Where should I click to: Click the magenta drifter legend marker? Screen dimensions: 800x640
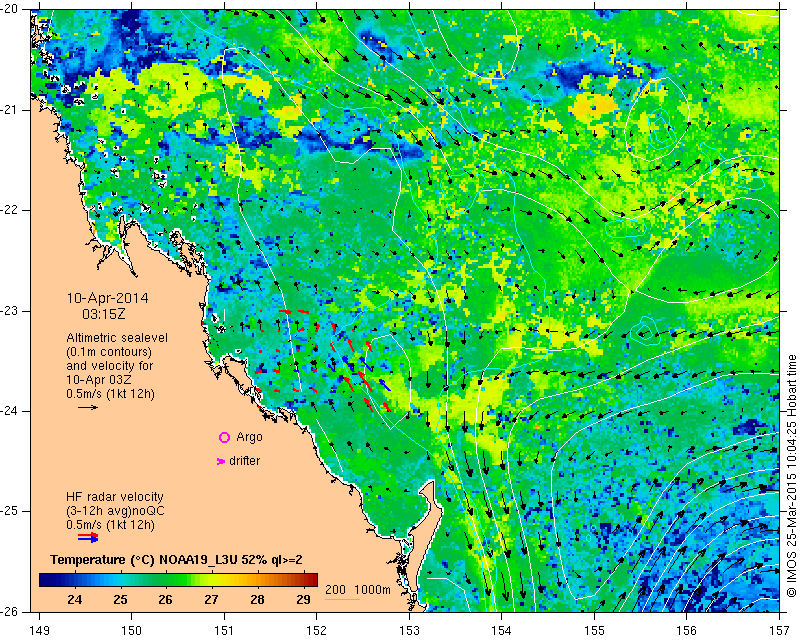[x=221, y=461]
